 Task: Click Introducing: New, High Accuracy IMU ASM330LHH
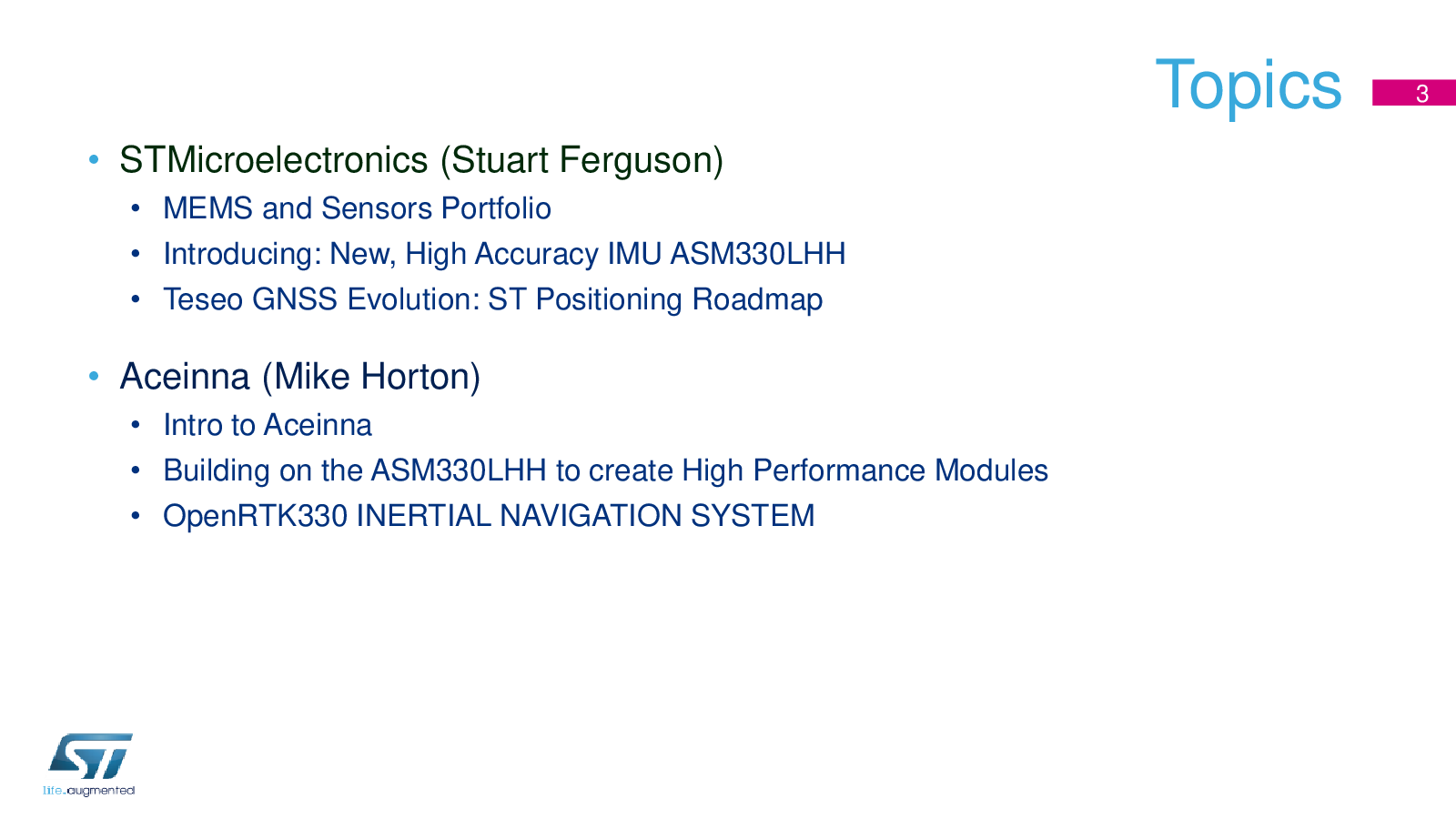coord(504,254)
